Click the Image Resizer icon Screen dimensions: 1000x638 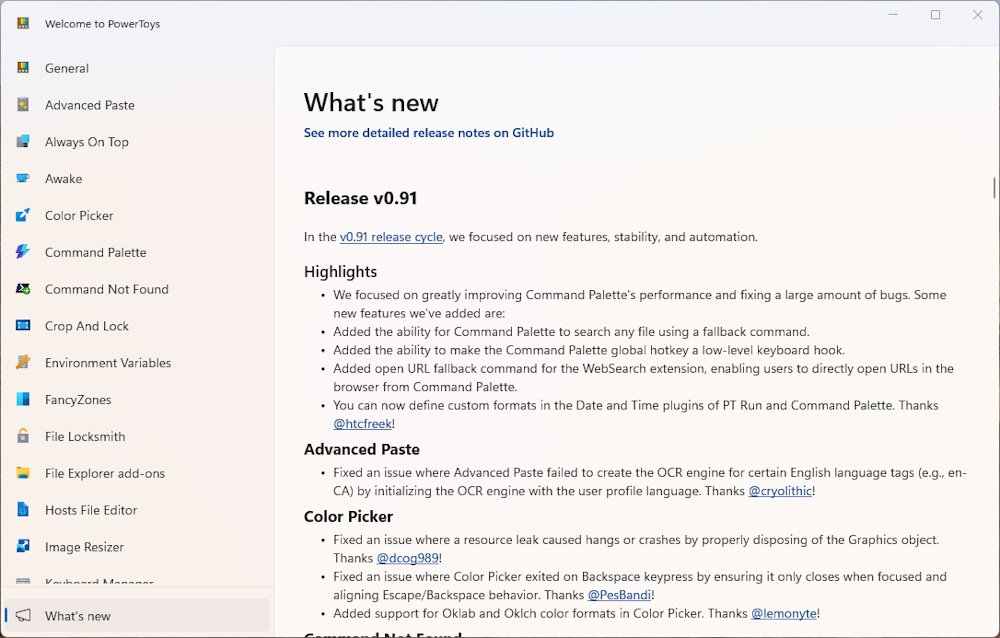[x=23, y=547]
